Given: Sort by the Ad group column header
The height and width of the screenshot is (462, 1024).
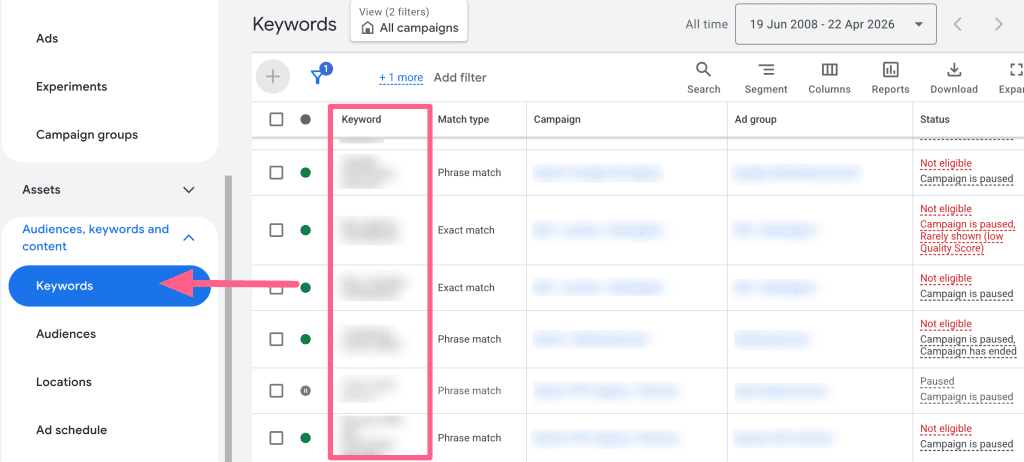Looking at the screenshot, I should [756, 120].
